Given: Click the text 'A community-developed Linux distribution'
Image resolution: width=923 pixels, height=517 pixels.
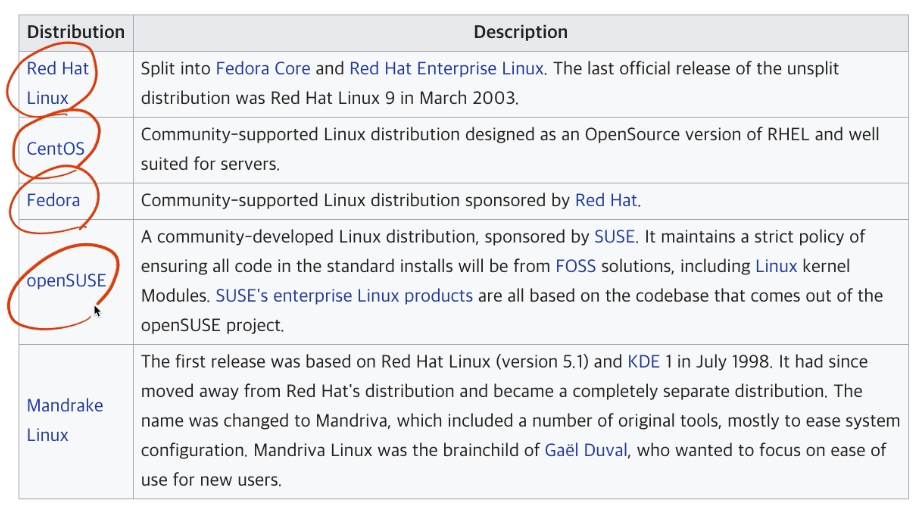Looking at the screenshot, I should tap(310, 237).
